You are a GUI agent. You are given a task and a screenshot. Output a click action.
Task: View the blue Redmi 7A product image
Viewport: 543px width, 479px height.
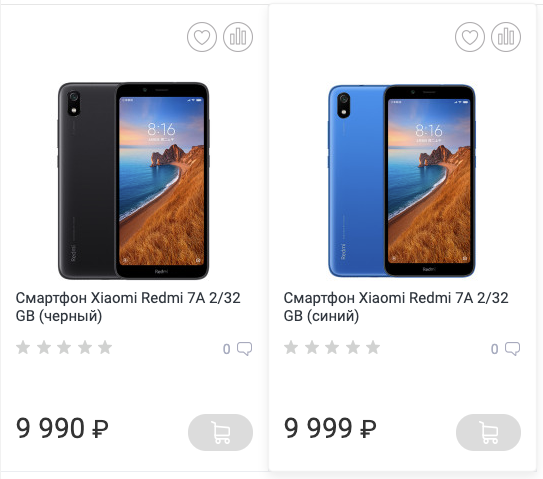click(401, 180)
